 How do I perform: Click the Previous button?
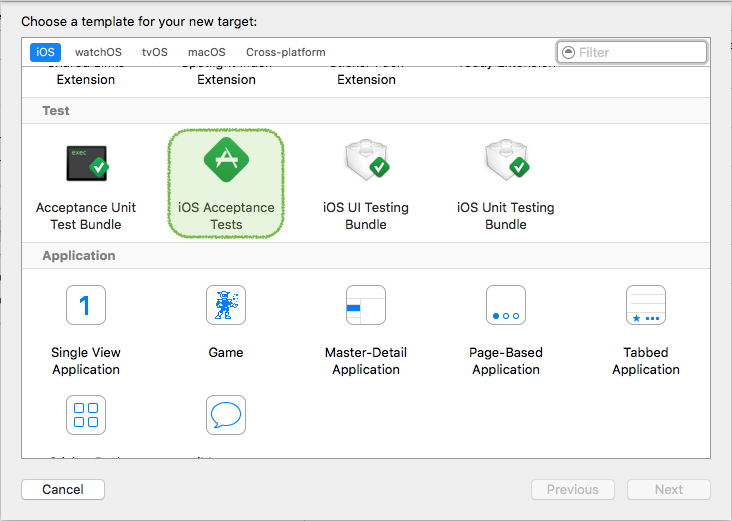click(573, 489)
